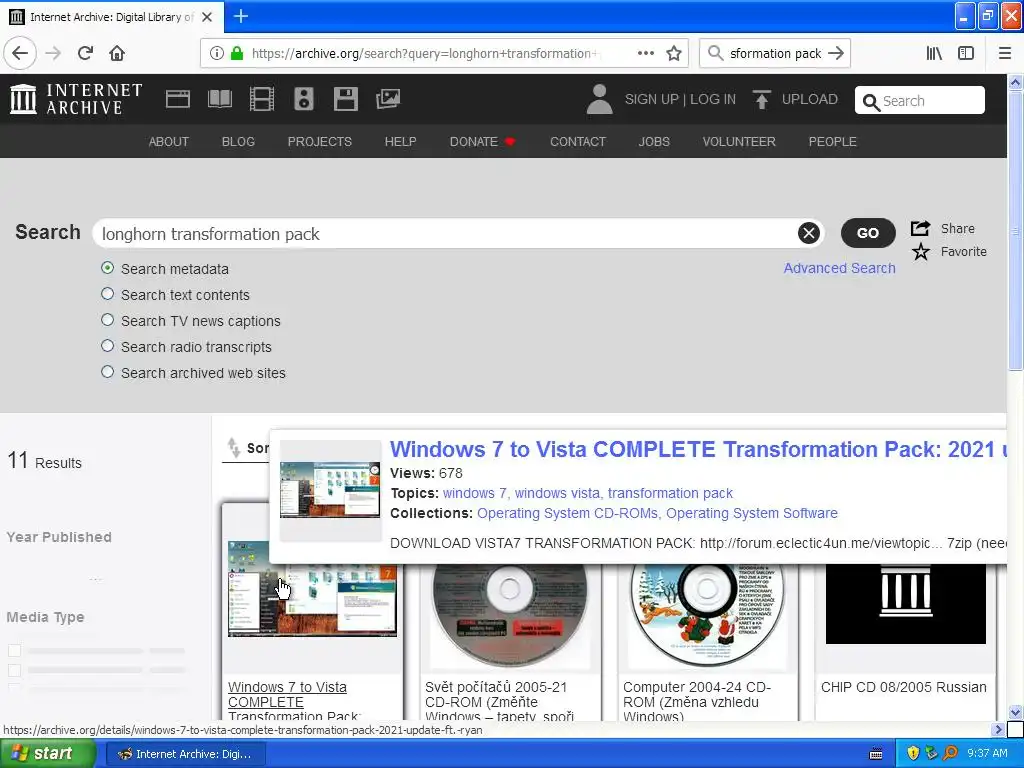Click the browser URL address bar
This screenshot has height=768, width=1024.
424,53
